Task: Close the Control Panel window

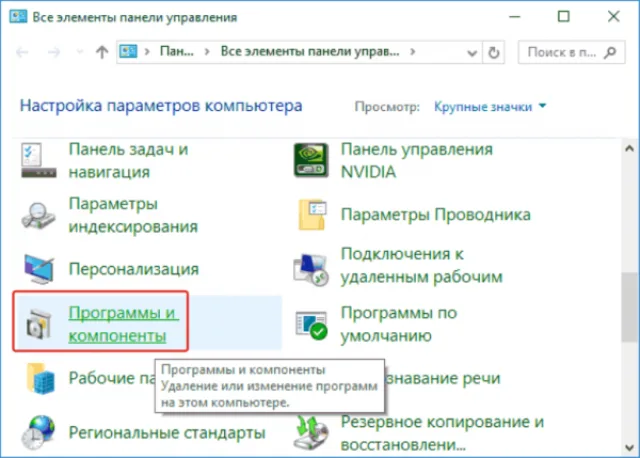Action: pos(613,17)
